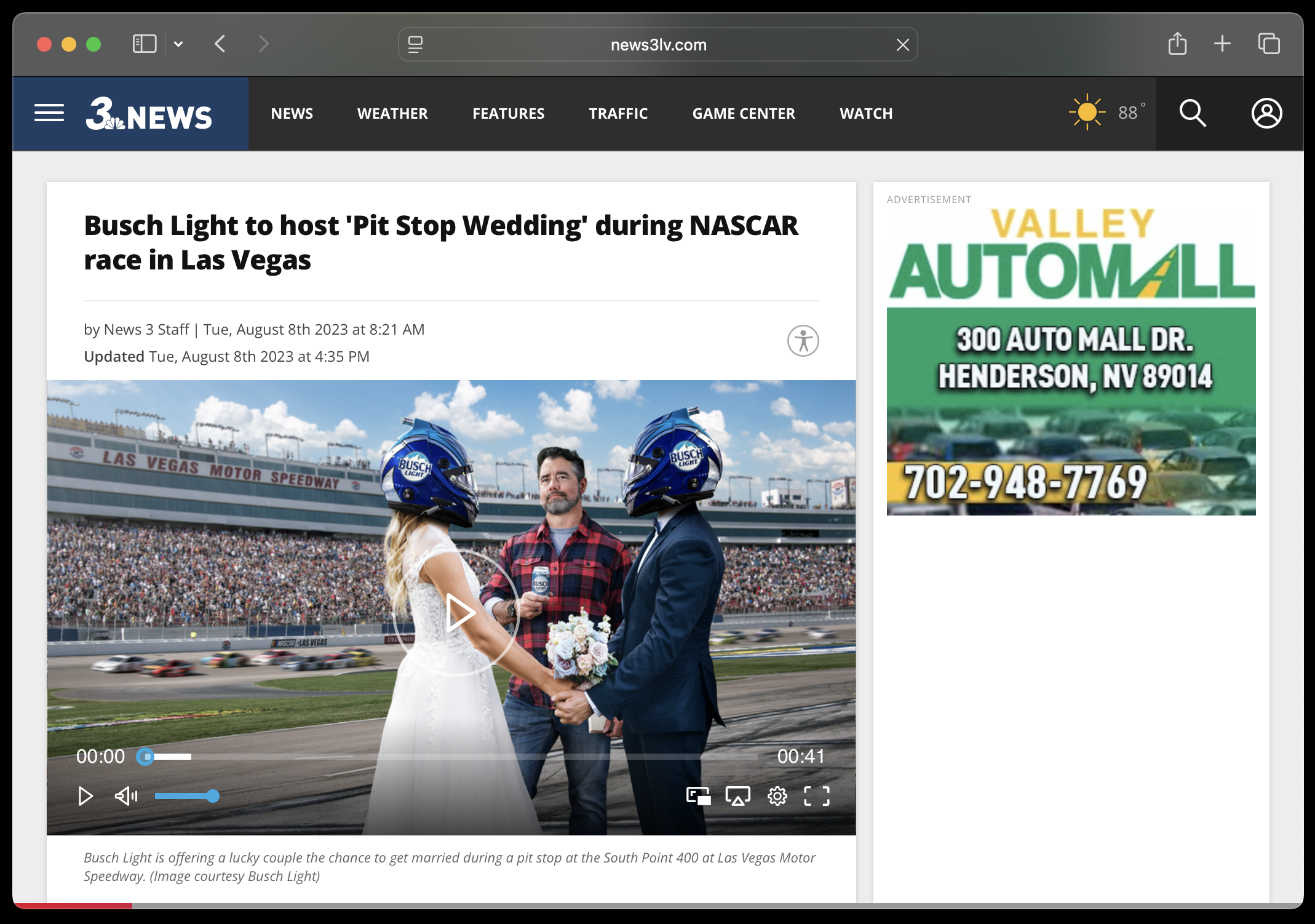Open the user account profile icon

pos(1266,113)
